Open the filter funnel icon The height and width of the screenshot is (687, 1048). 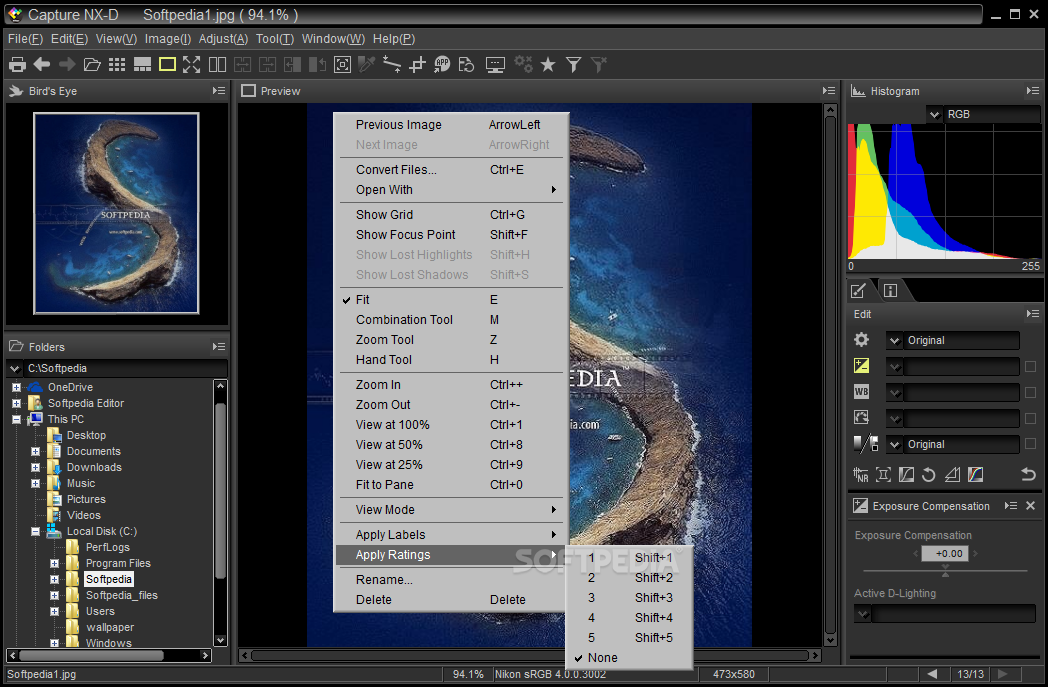(573, 64)
